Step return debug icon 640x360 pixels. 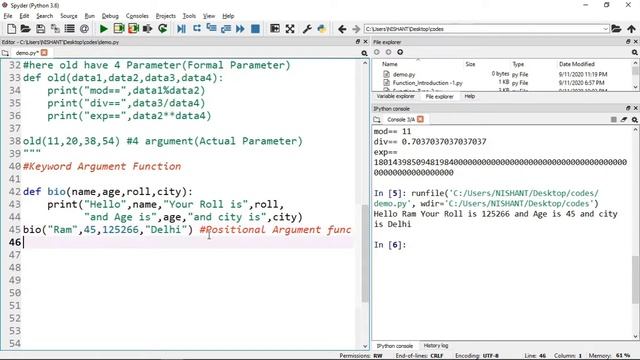(226, 29)
